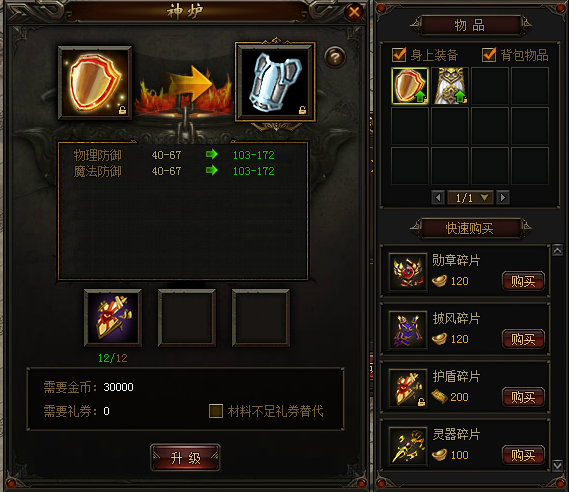Toggle the 背包物品 checkbox

[x=489, y=55]
